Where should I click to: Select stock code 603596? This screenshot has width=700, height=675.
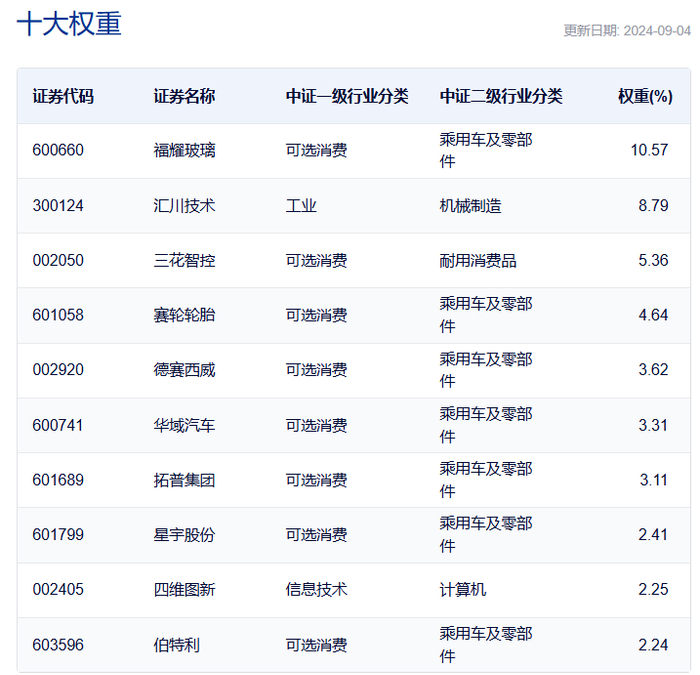click(58, 645)
